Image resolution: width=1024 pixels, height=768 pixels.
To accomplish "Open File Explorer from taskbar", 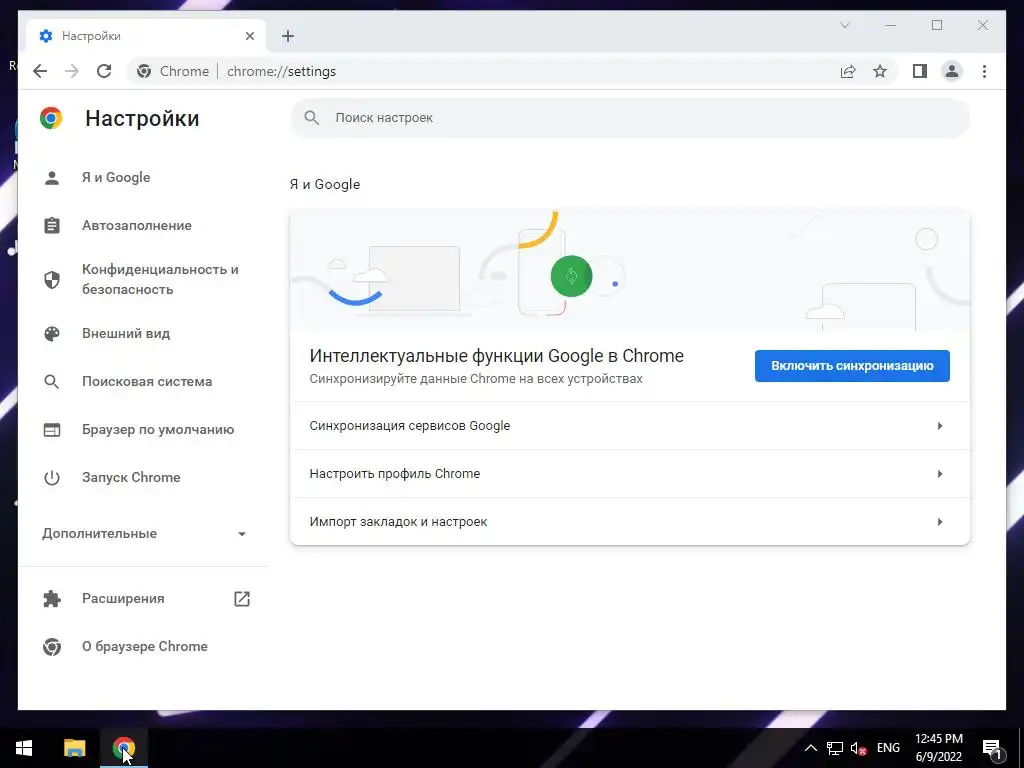I will (74, 748).
